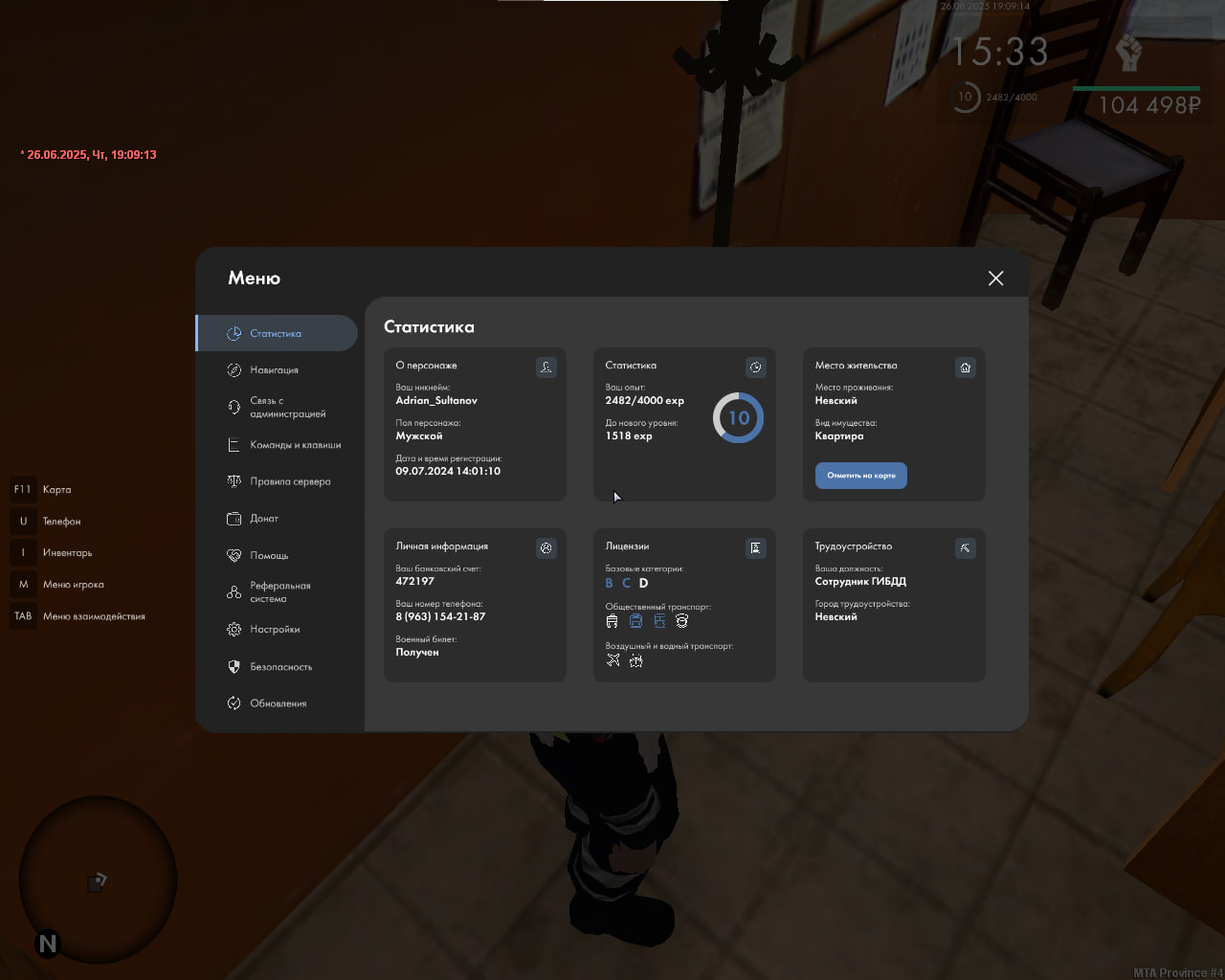Close the Меню window with X
Viewport: 1225px width, 980px height.
(996, 278)
